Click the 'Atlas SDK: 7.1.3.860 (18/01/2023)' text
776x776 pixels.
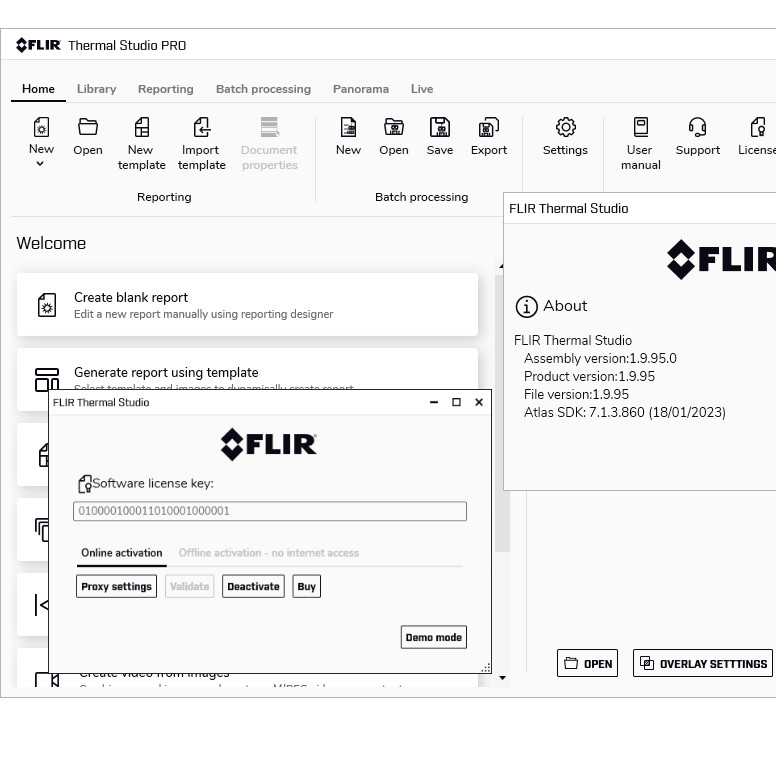(625, 413)
